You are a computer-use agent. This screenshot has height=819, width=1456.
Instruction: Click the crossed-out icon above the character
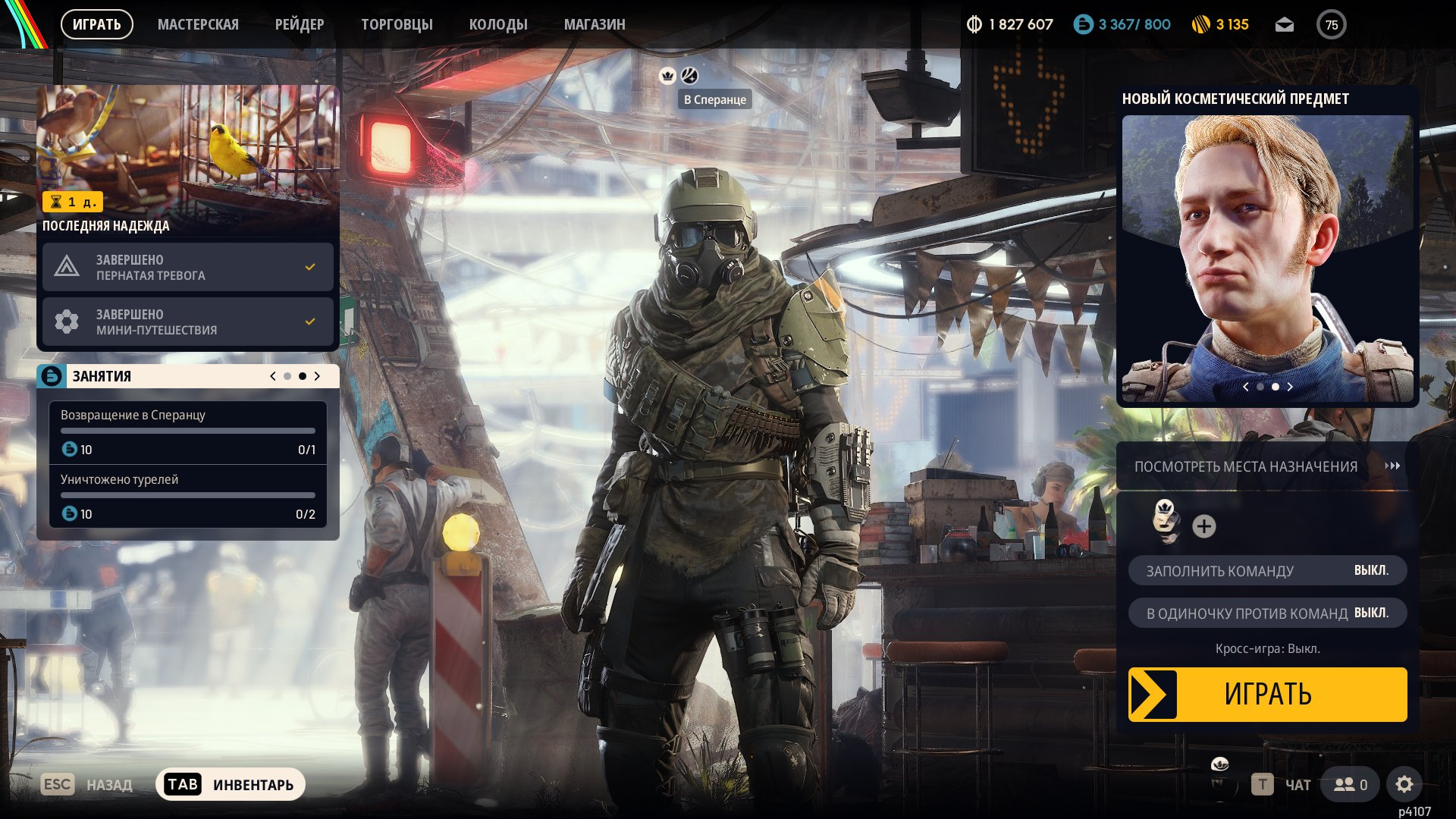click(689, 75)
